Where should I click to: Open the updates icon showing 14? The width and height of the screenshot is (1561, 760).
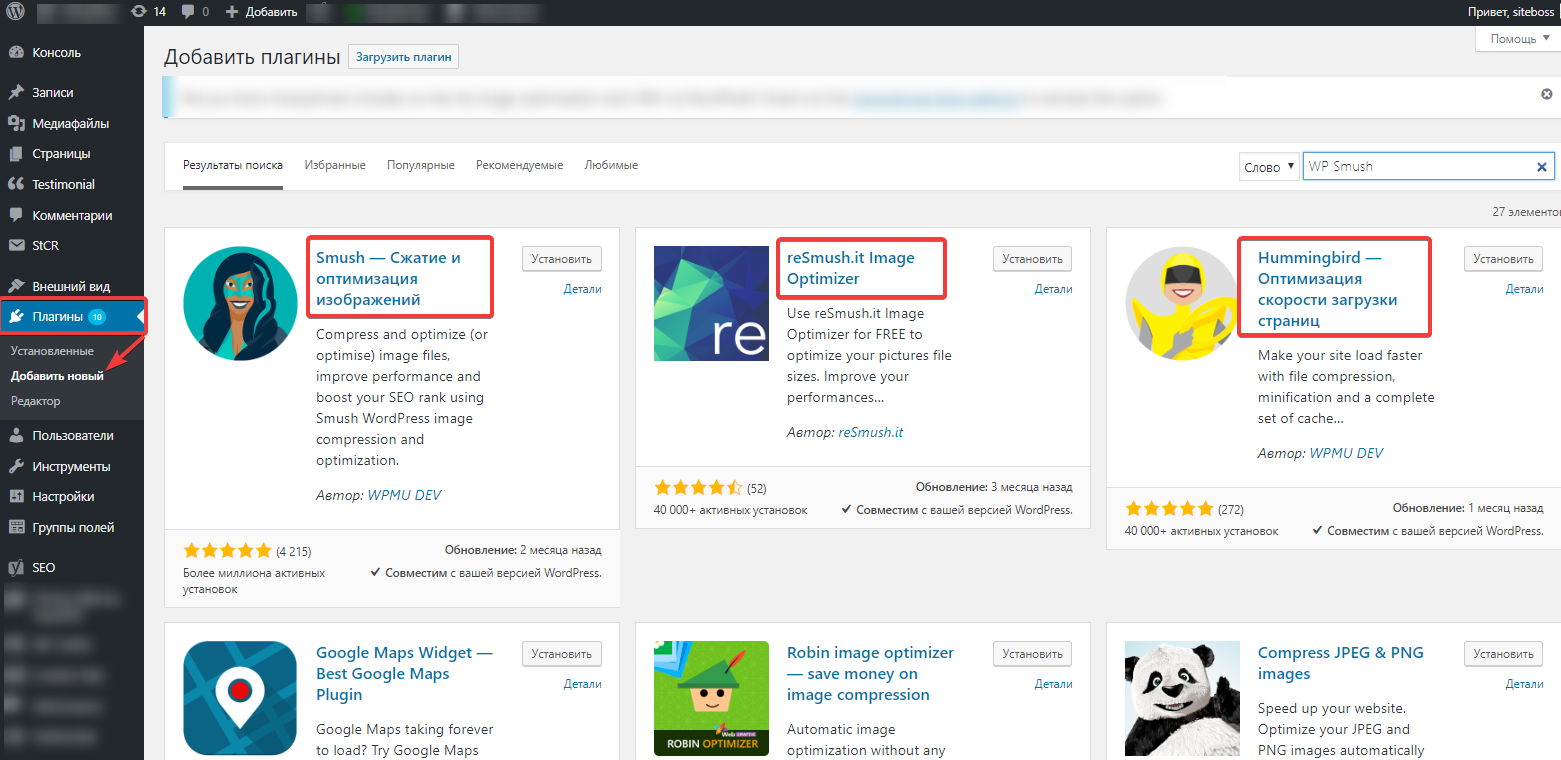pyautogui.click(x=148, y=12)
